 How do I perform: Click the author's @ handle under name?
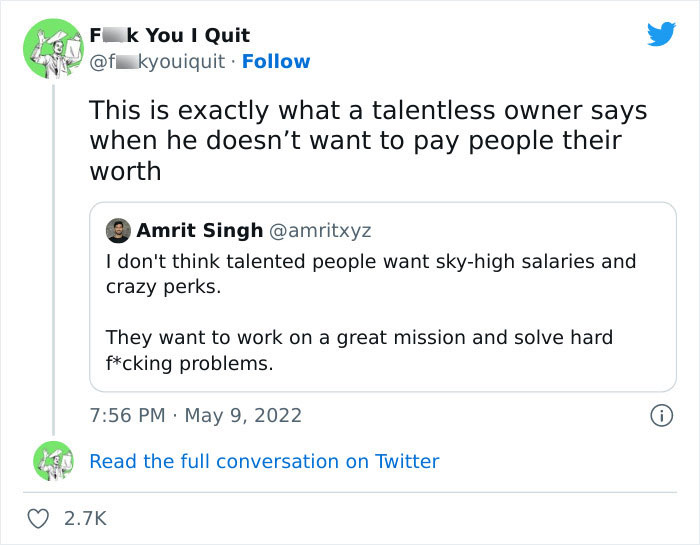160,62
